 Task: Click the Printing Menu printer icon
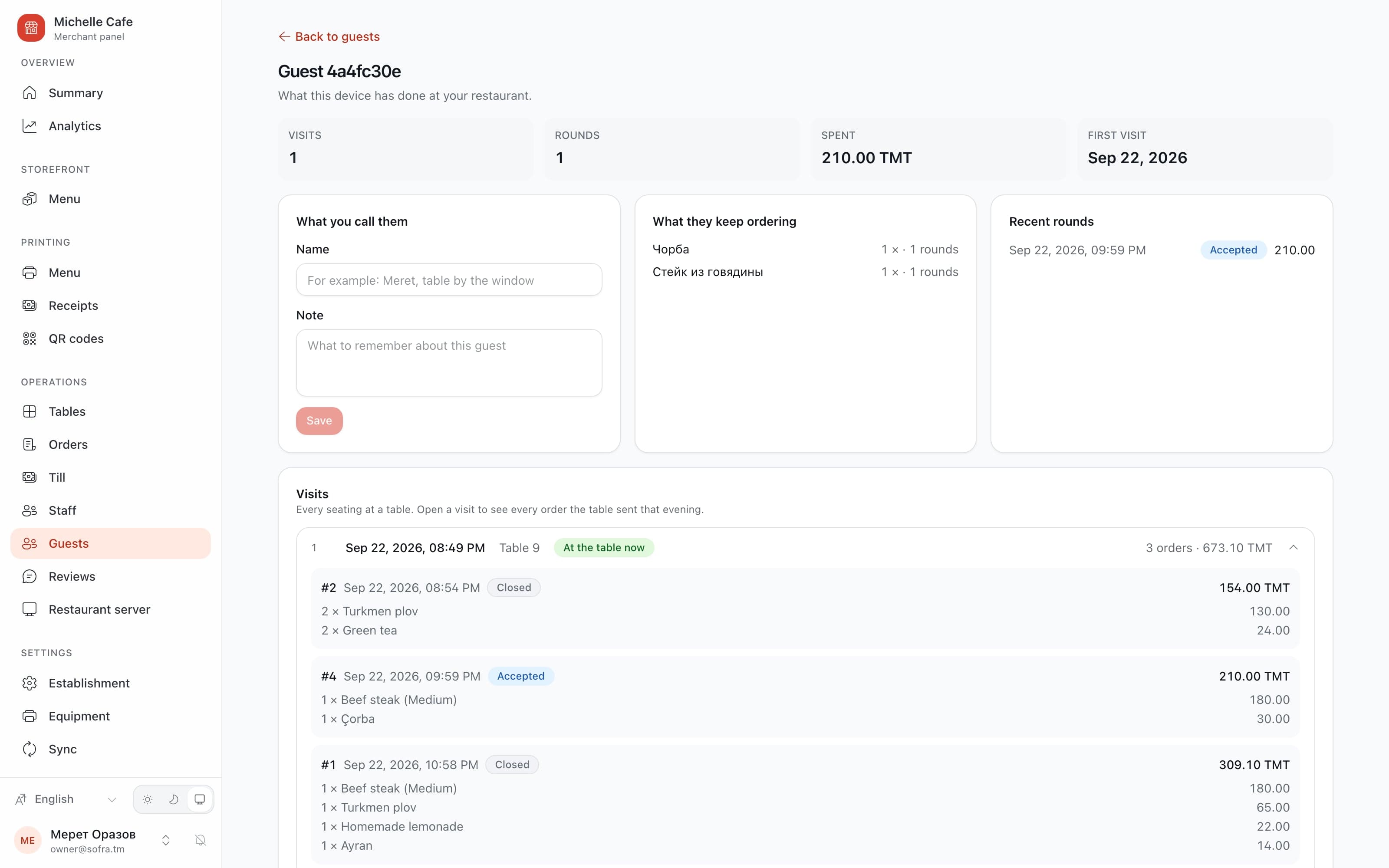tap(29, 273)
